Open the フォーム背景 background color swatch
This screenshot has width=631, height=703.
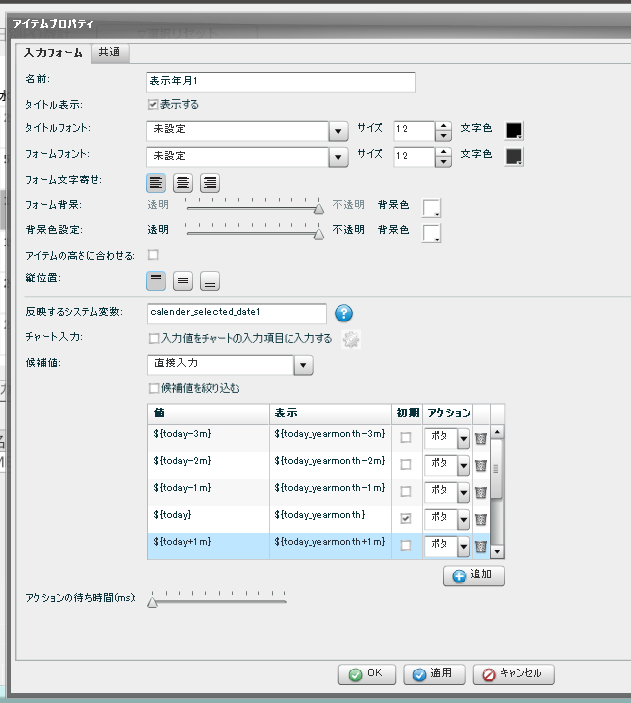click(x=431, y=208)
